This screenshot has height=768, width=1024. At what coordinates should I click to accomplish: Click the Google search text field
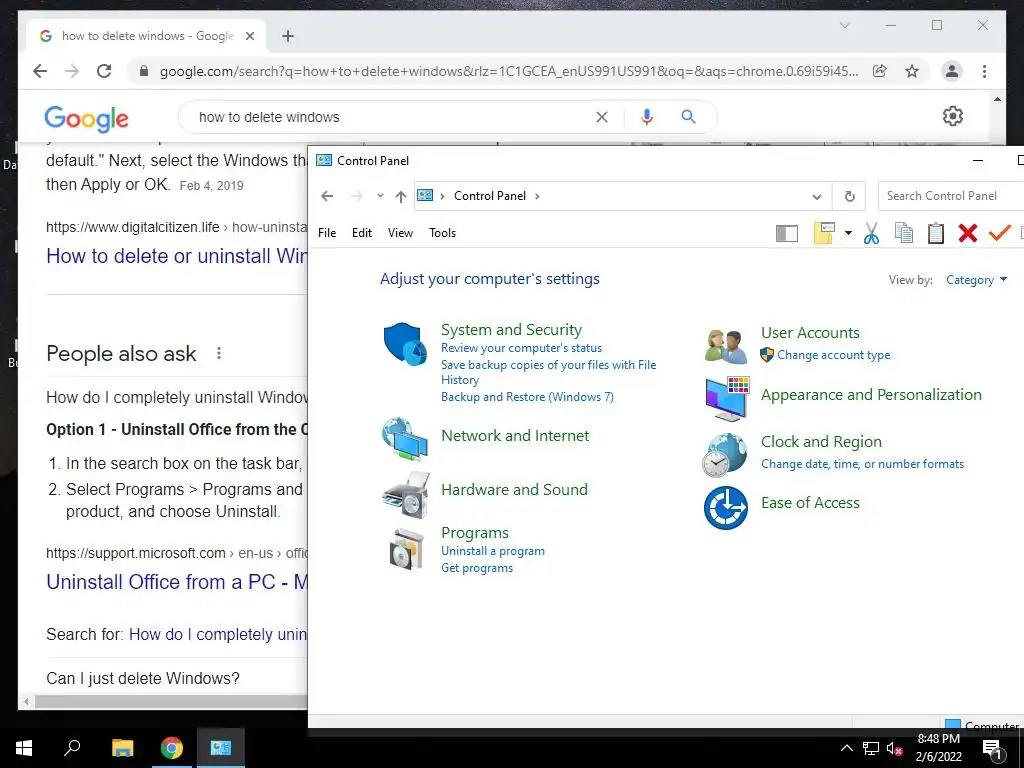coord(392,117)
